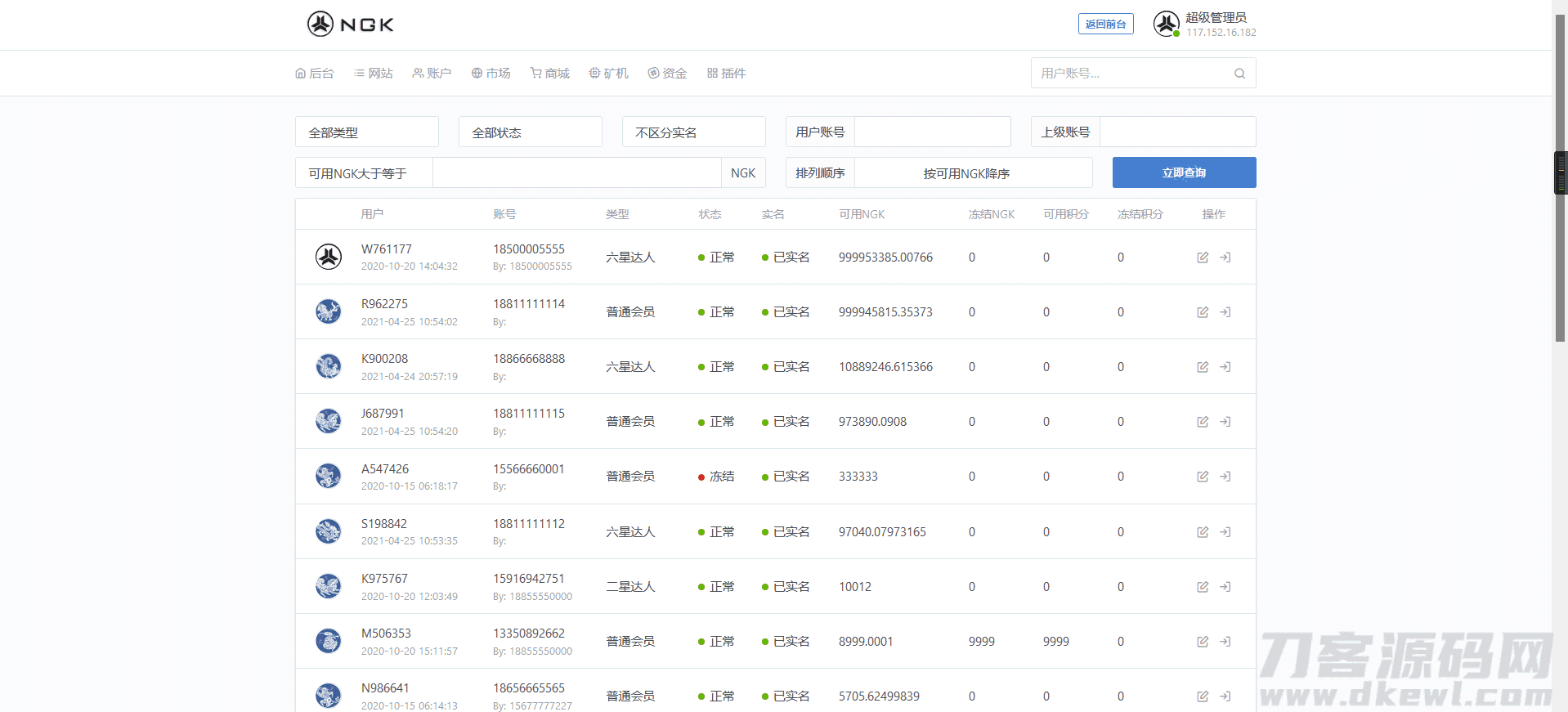Expand the 不区分实名 verification dropdown
1568x712 pixels.
(x=693, y=132)
